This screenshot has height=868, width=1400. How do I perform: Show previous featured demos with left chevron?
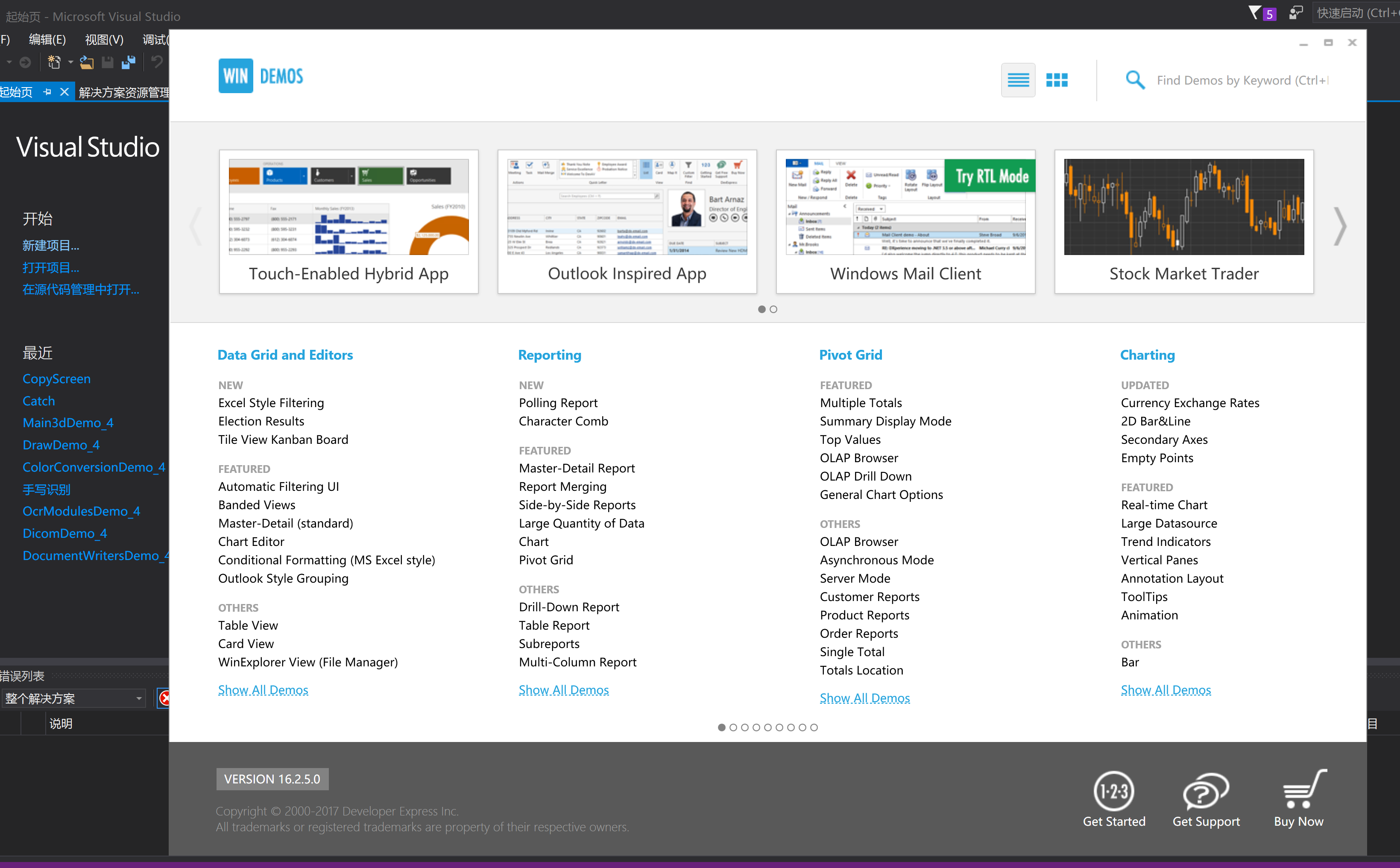196,226
